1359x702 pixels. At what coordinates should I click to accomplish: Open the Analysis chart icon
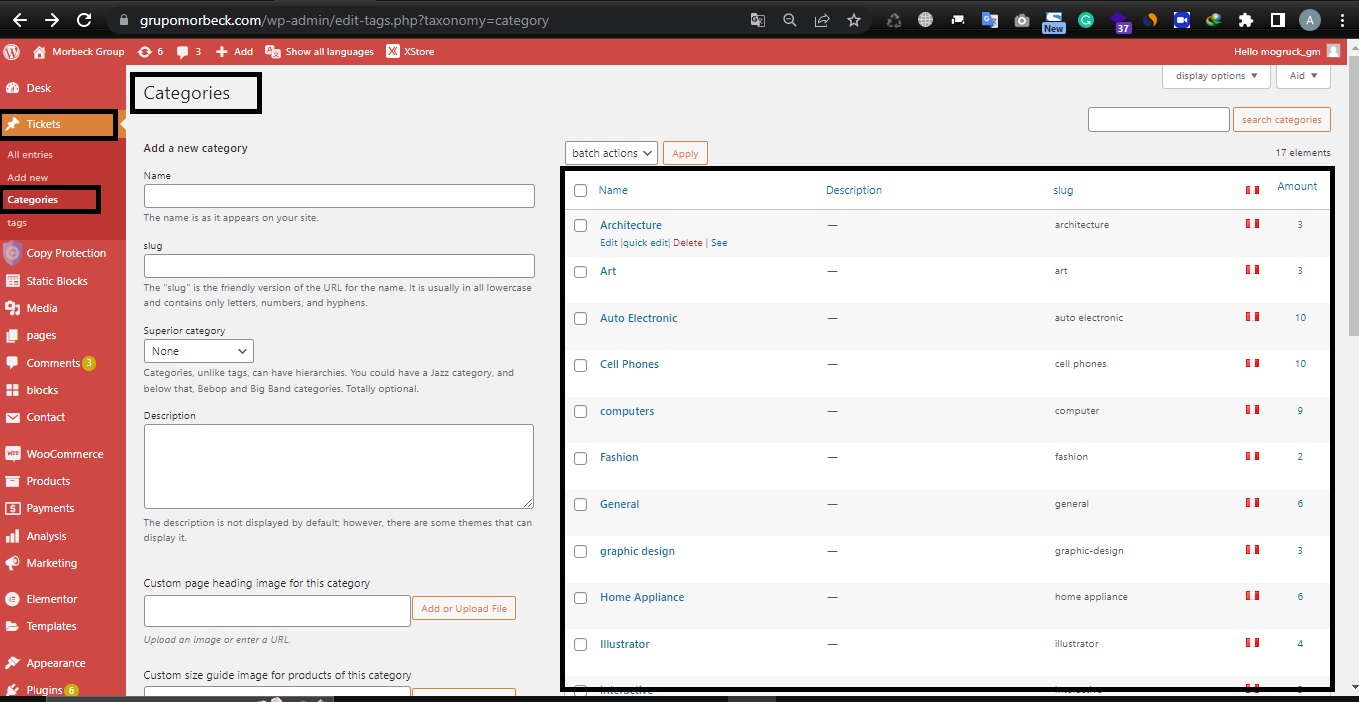pos(13,536)
